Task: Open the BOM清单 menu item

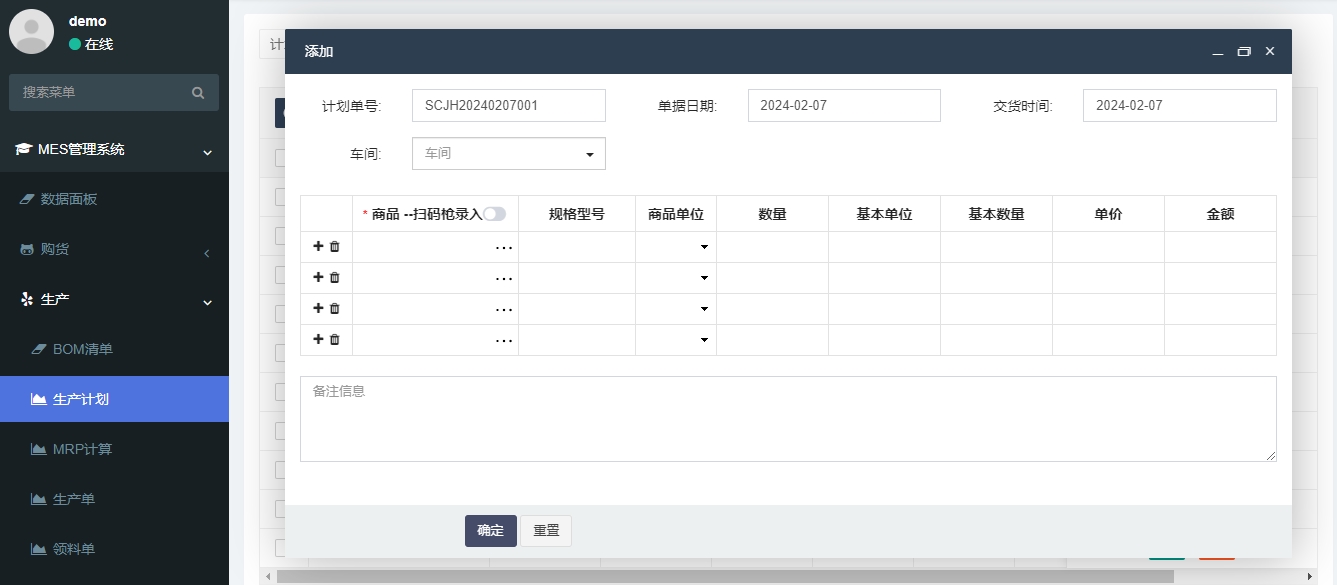Action: click(x=82, y=349)
